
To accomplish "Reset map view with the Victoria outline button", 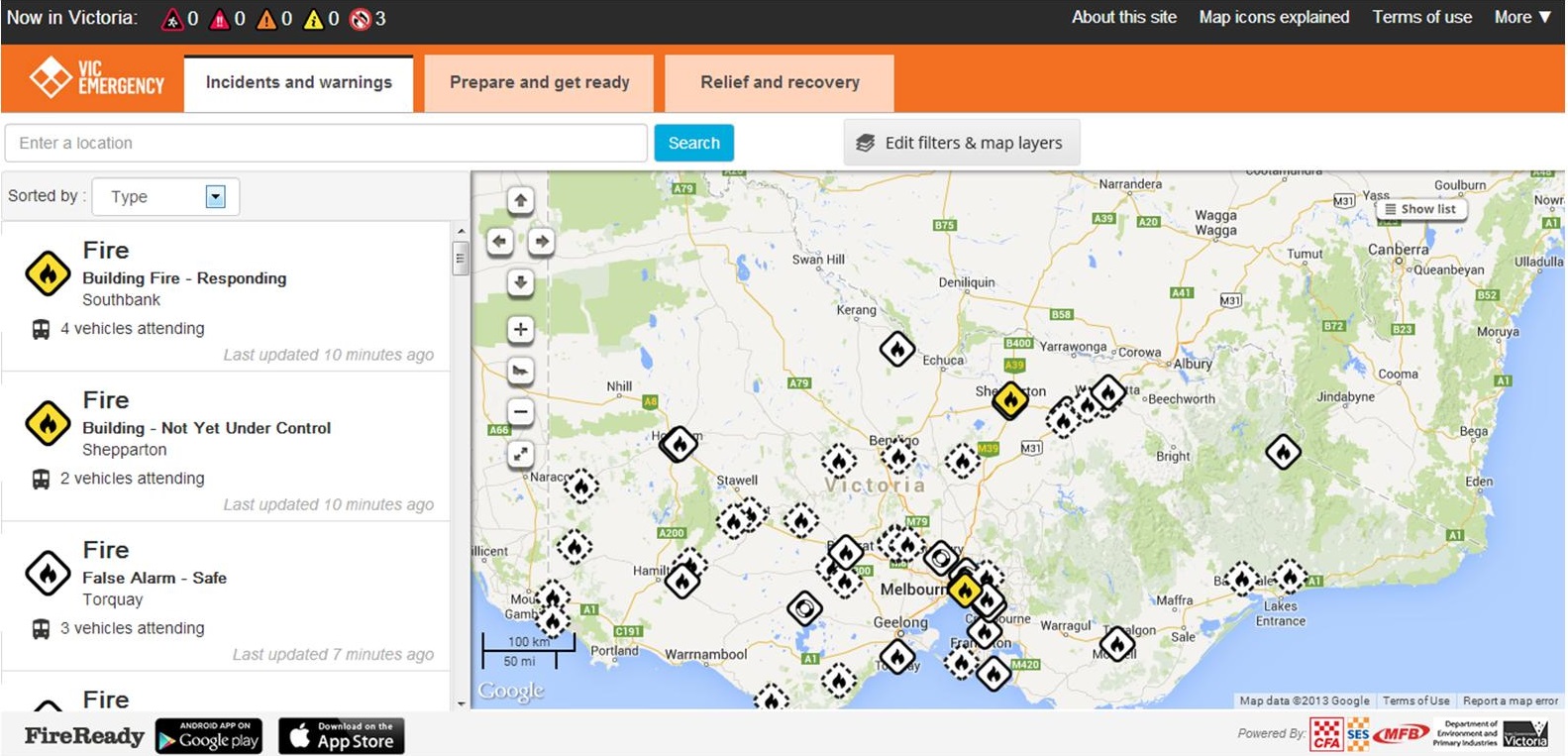I will 521,371.
